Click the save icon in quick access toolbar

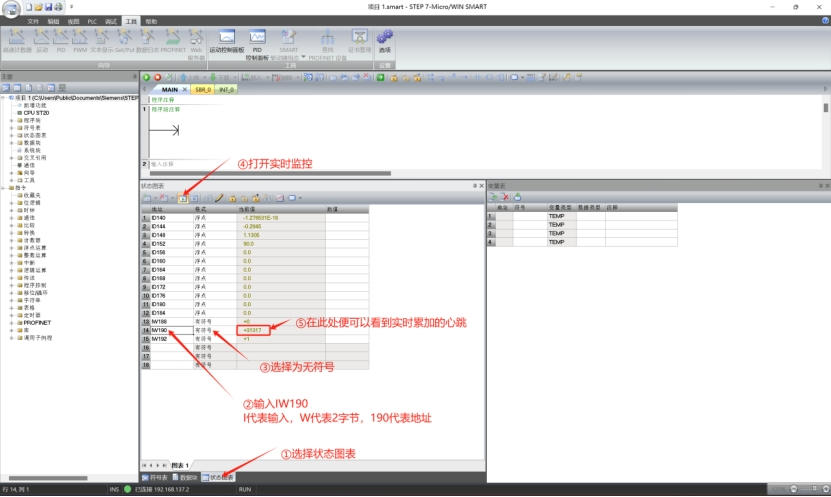pyautogui.click(x=46, y=7)
